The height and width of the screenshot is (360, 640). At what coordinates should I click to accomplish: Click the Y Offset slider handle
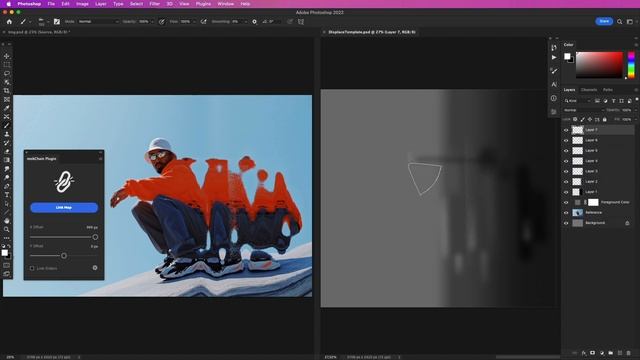pyautogui.click(x=64, y=256)
